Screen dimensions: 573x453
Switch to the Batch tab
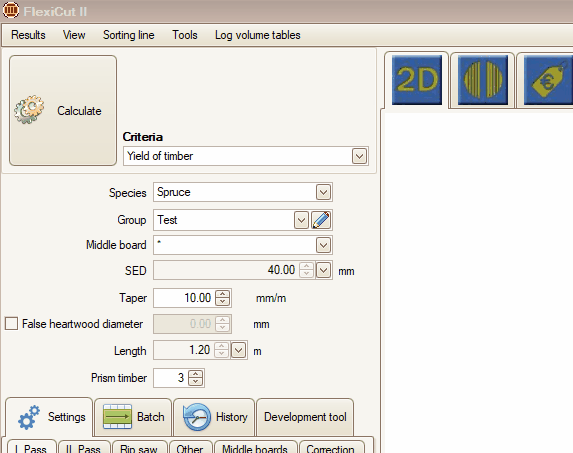pos(133,417)
